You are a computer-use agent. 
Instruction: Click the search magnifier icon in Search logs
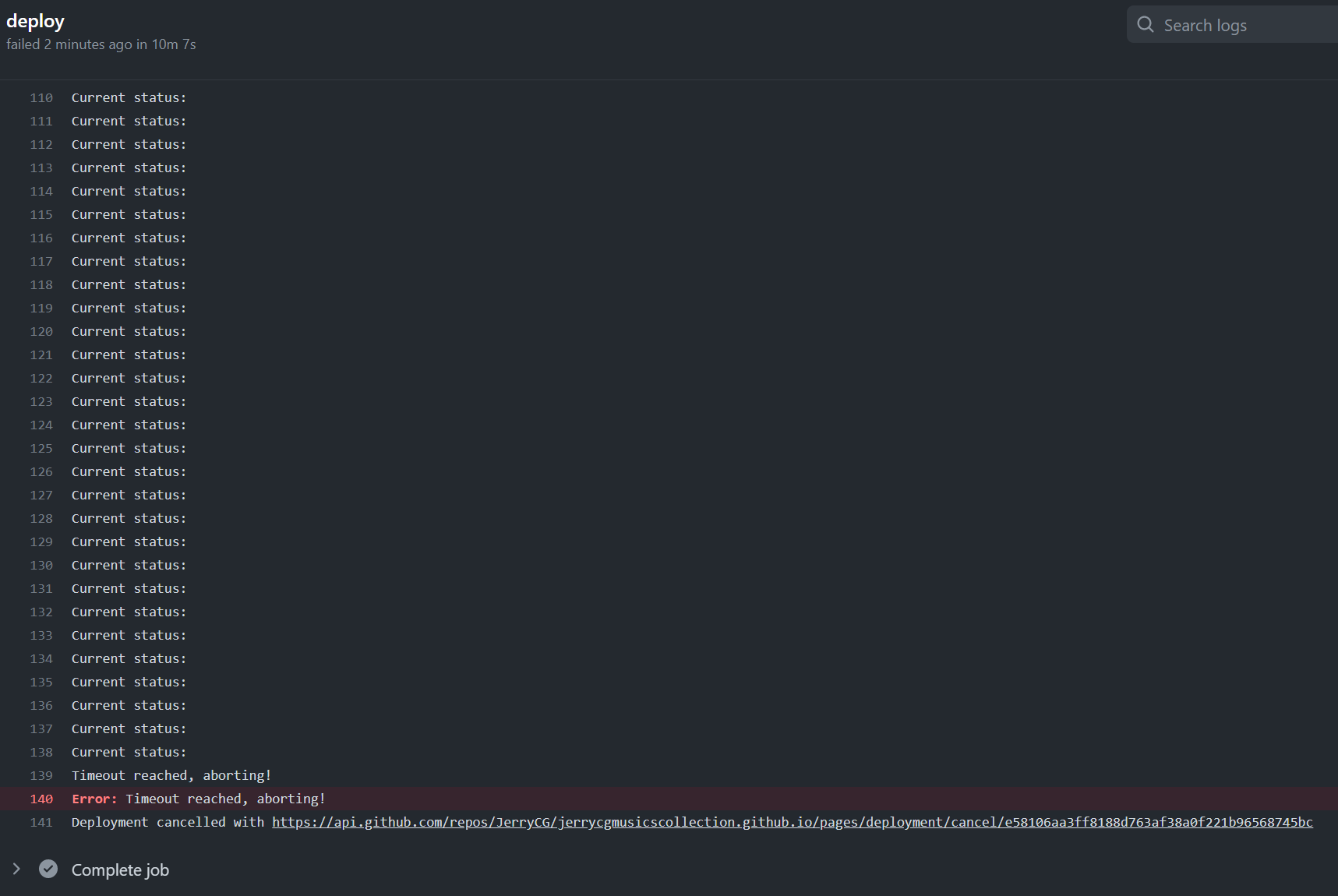point(1144,24)
